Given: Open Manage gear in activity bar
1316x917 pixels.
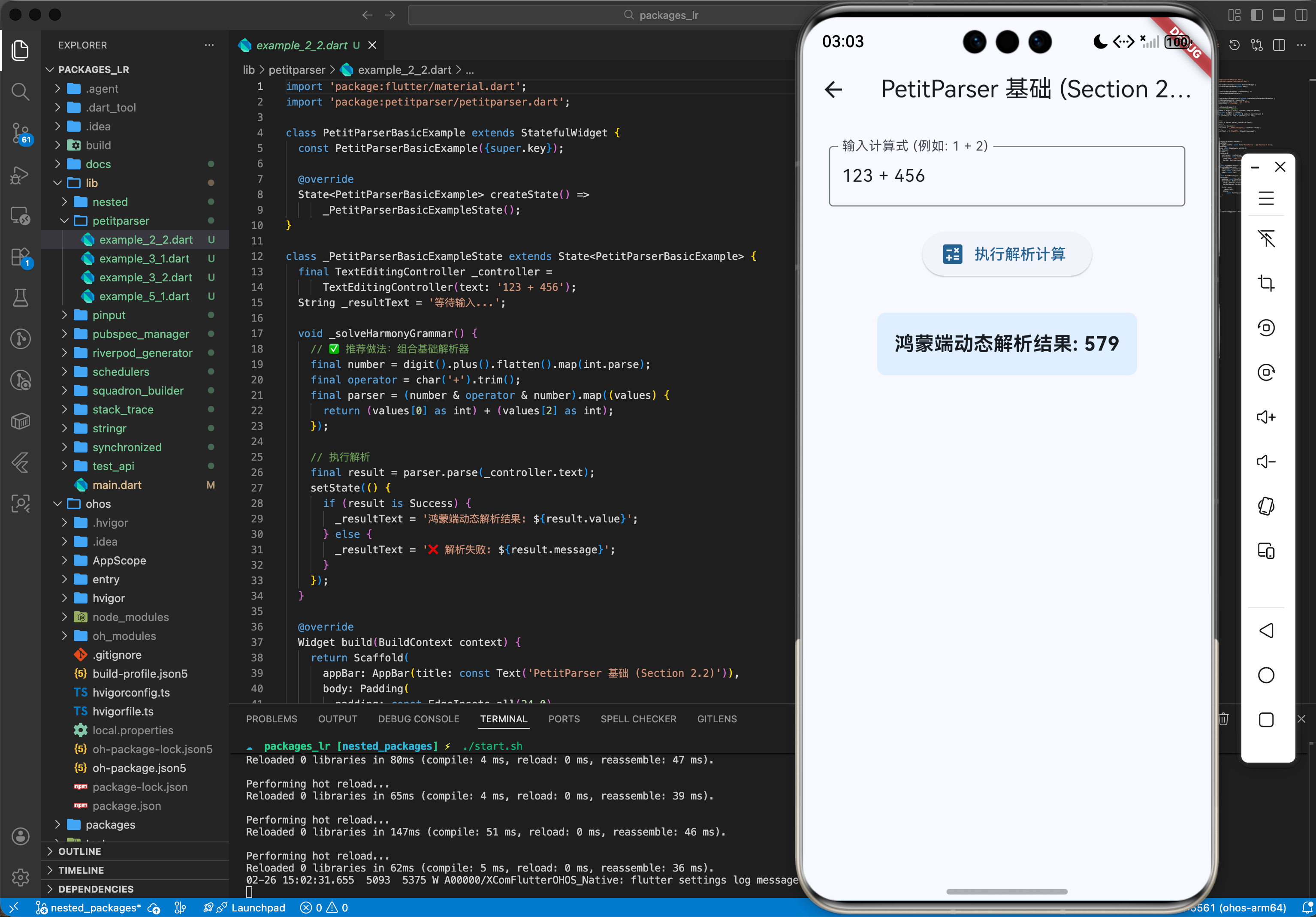Looking at the screenshot, I should pyautogui.click(x=21, y=877).
